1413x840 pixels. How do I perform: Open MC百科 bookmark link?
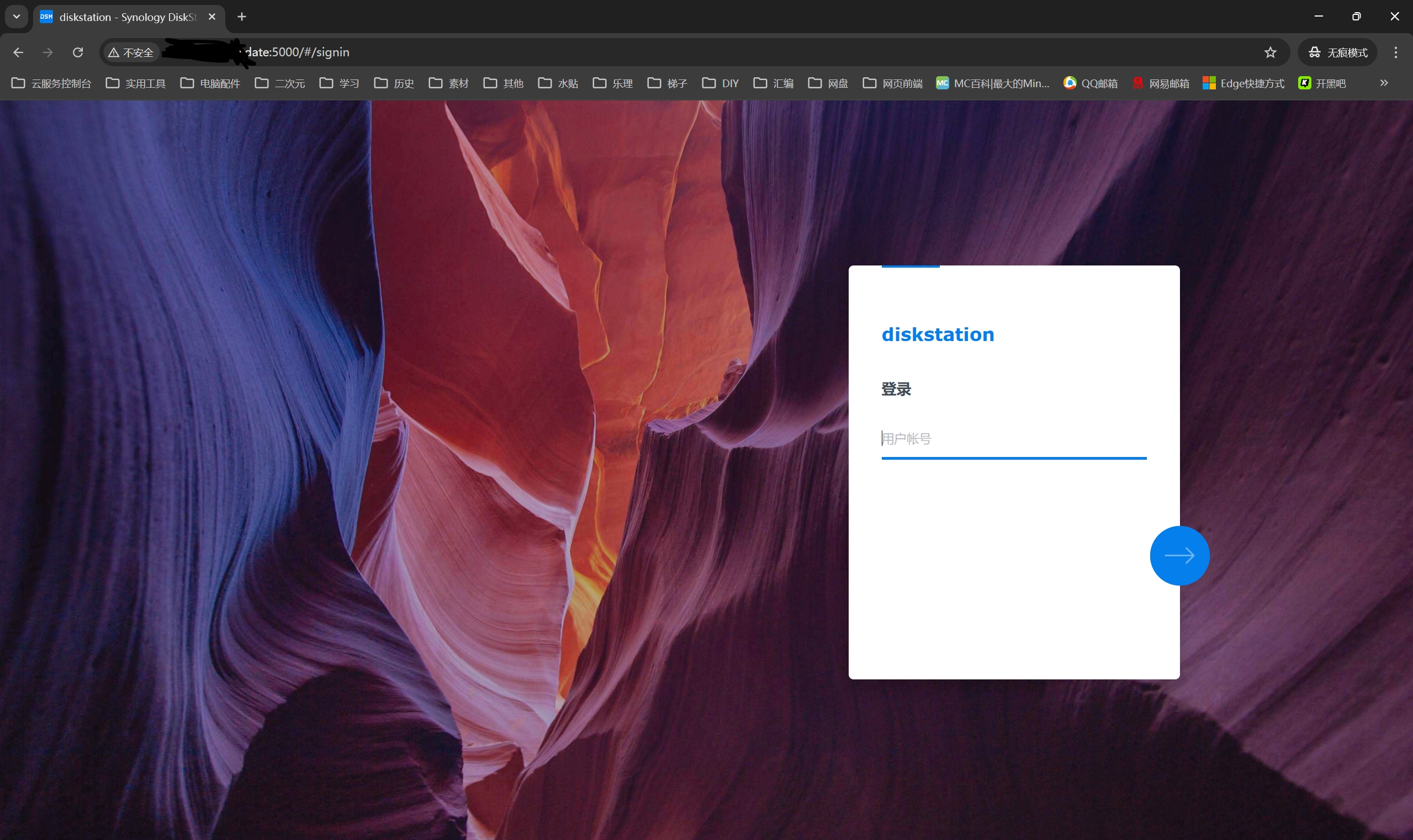[x=992, y=83]
